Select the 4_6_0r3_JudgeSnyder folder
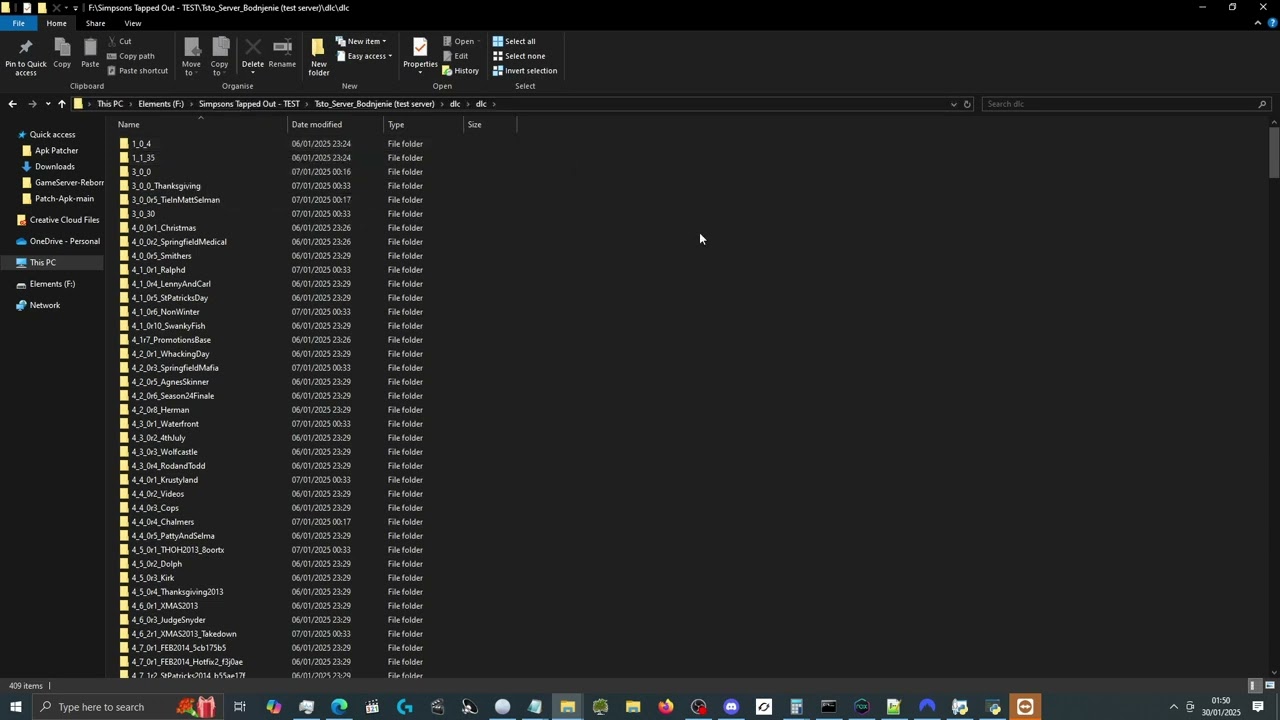 click(168, 620)
